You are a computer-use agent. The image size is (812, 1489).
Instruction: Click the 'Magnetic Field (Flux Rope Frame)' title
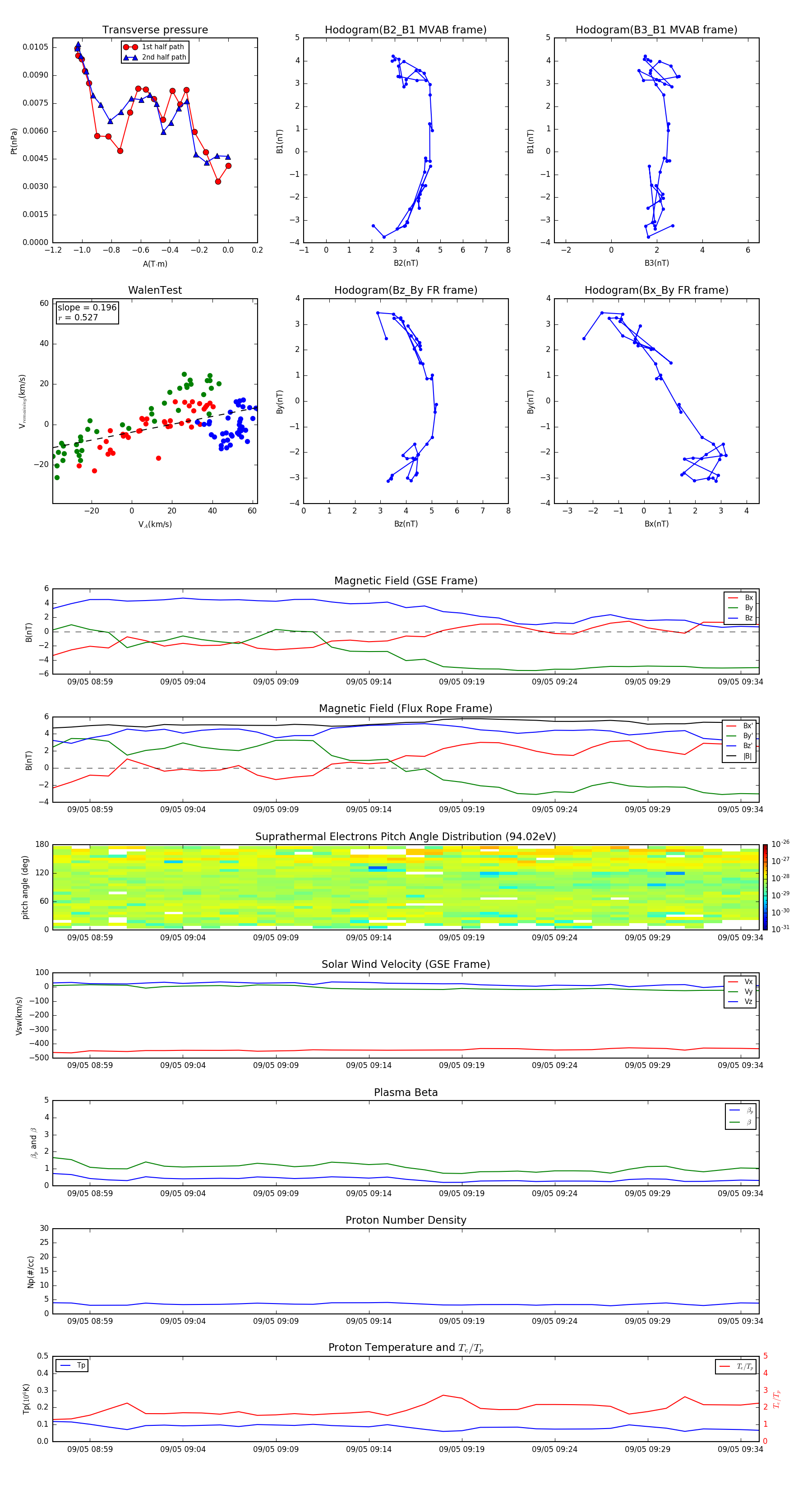(406, 709)
